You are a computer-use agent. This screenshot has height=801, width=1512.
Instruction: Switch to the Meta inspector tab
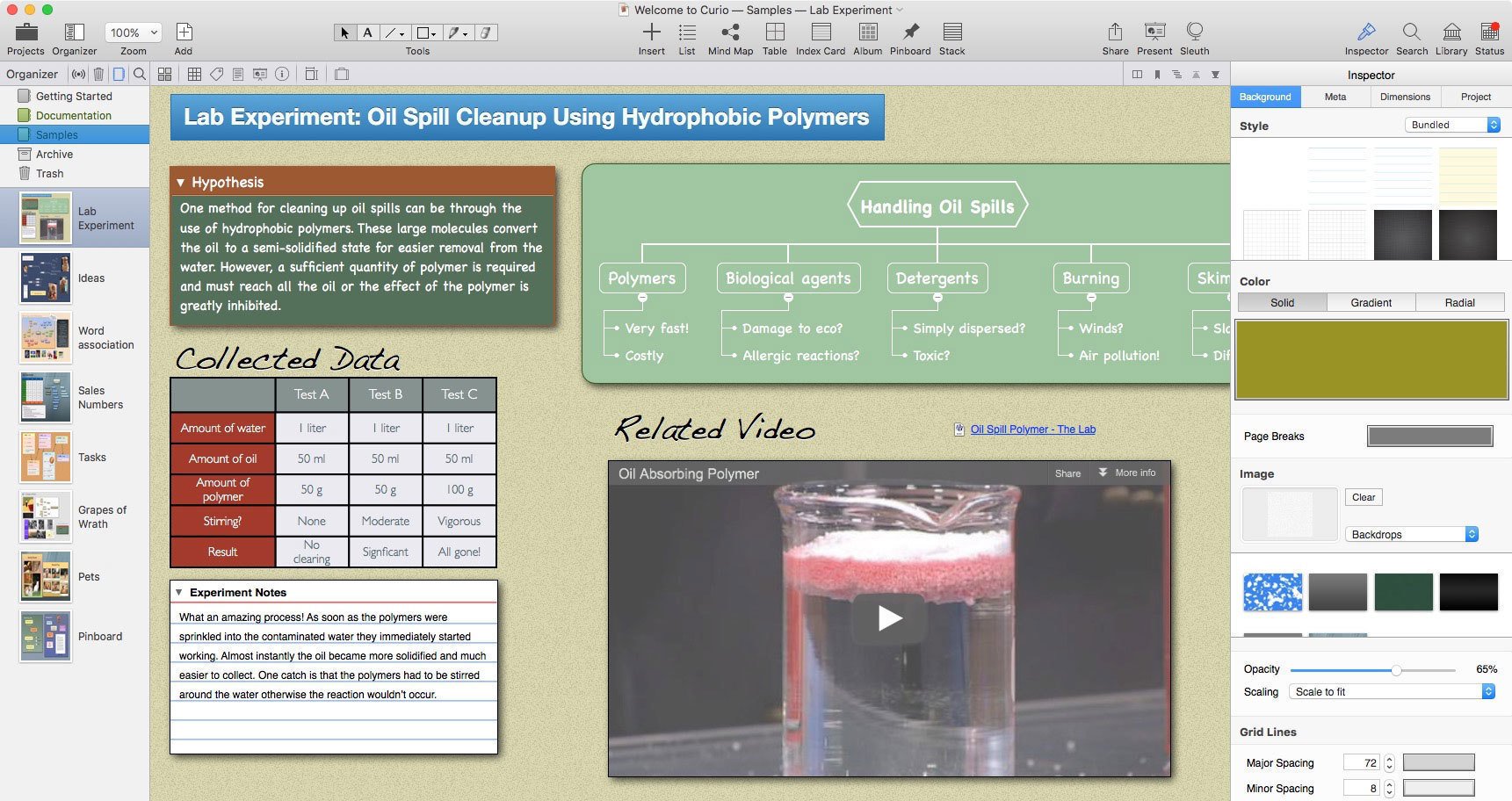(x=1335, y=97)
